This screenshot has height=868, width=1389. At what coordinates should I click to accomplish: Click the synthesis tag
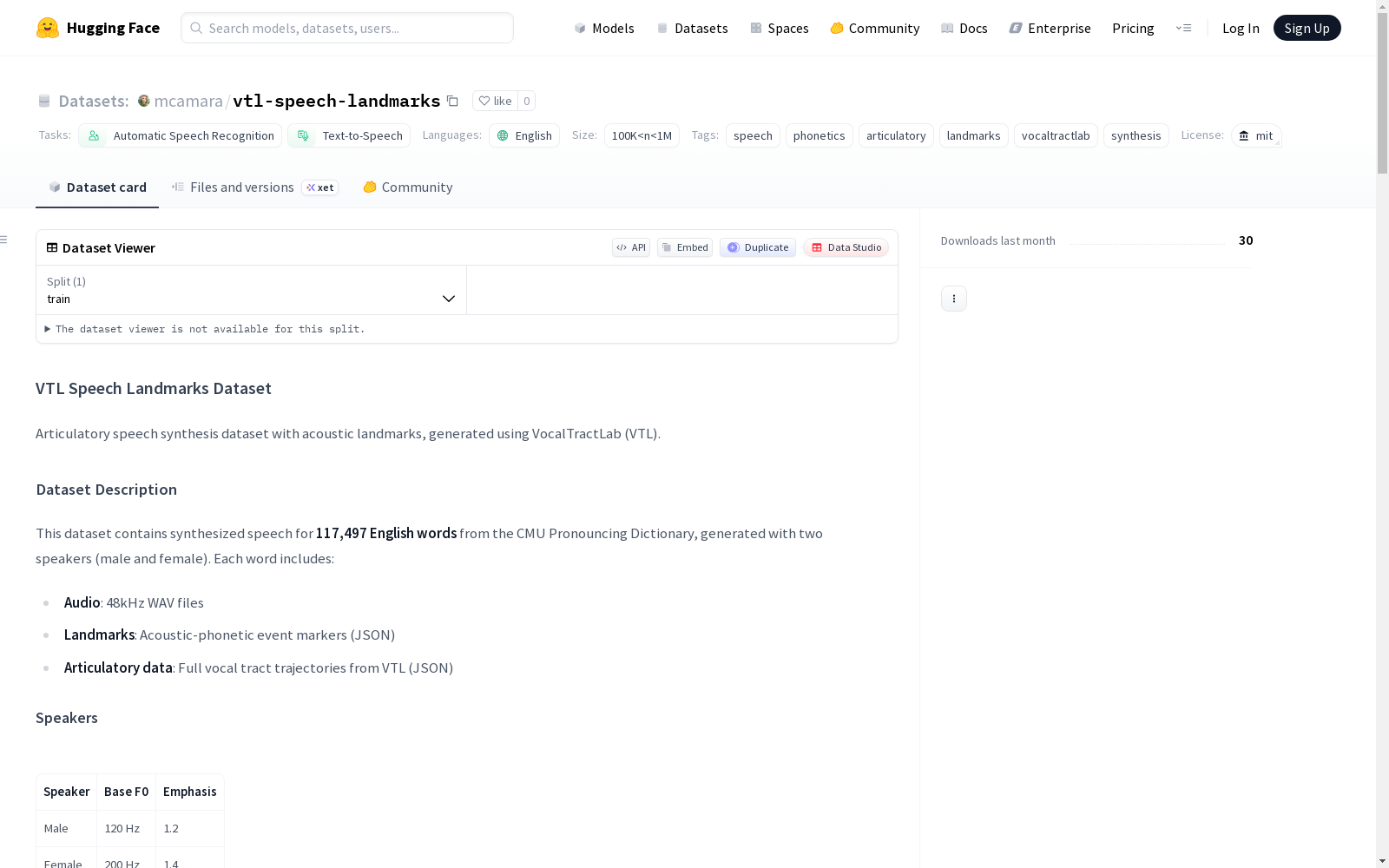[x=1136, y=135]
